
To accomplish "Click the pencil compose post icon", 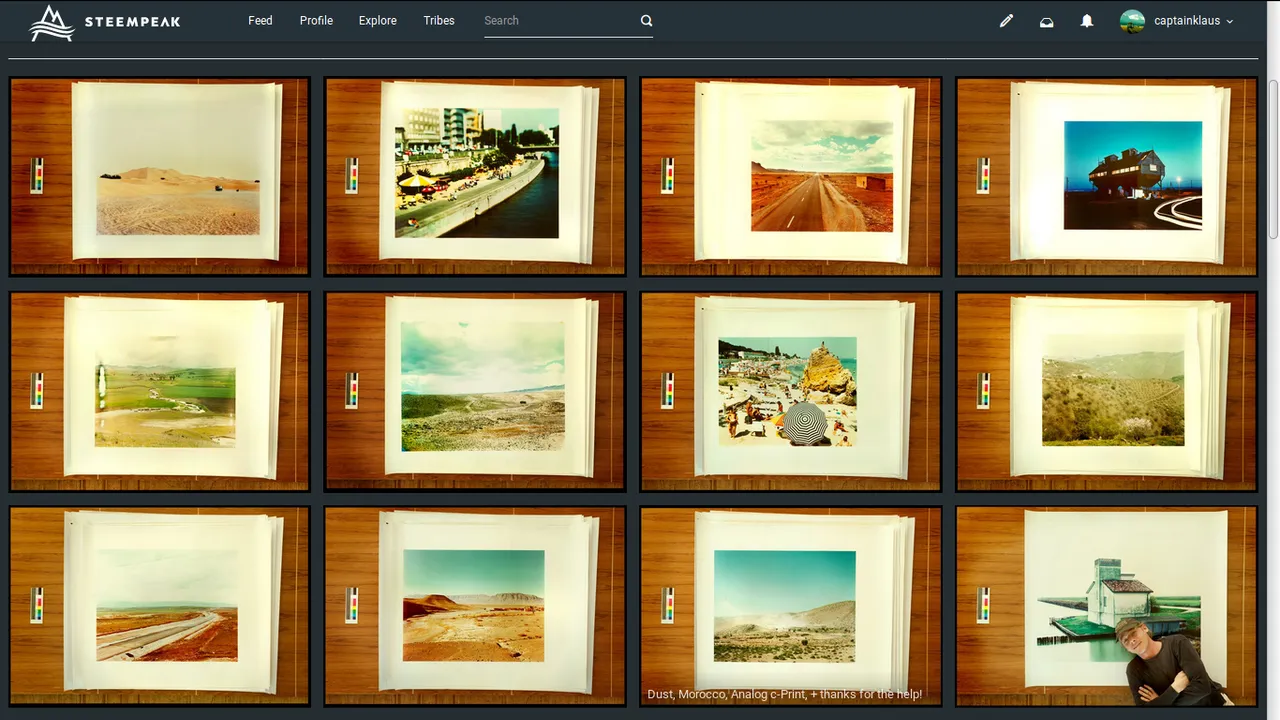I will click(x=1006, y=21).
